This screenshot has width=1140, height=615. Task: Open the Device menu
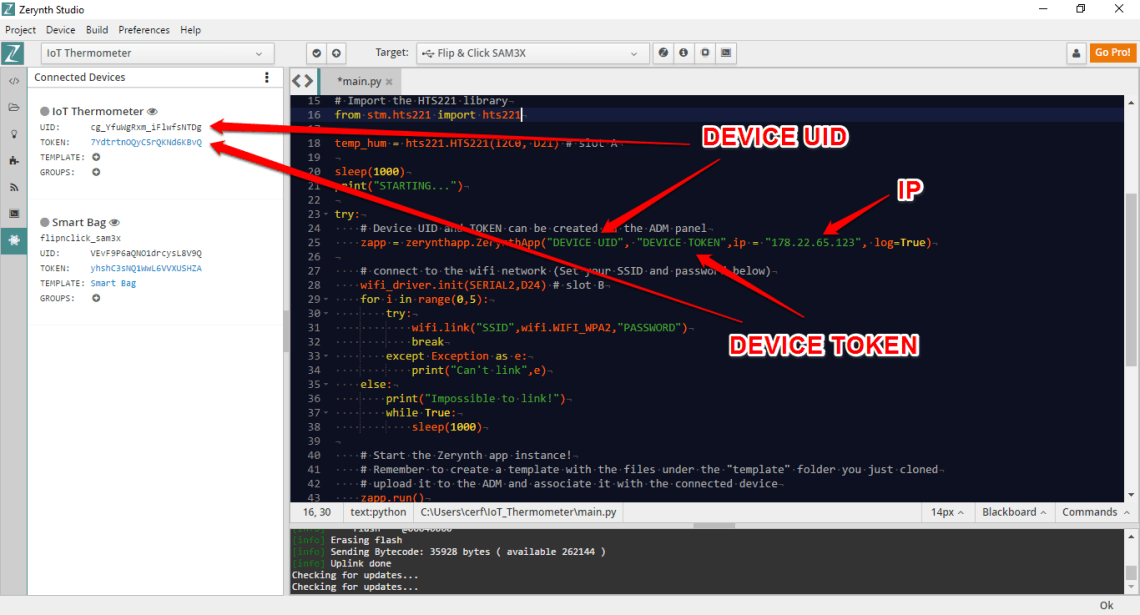coord(60,30)
